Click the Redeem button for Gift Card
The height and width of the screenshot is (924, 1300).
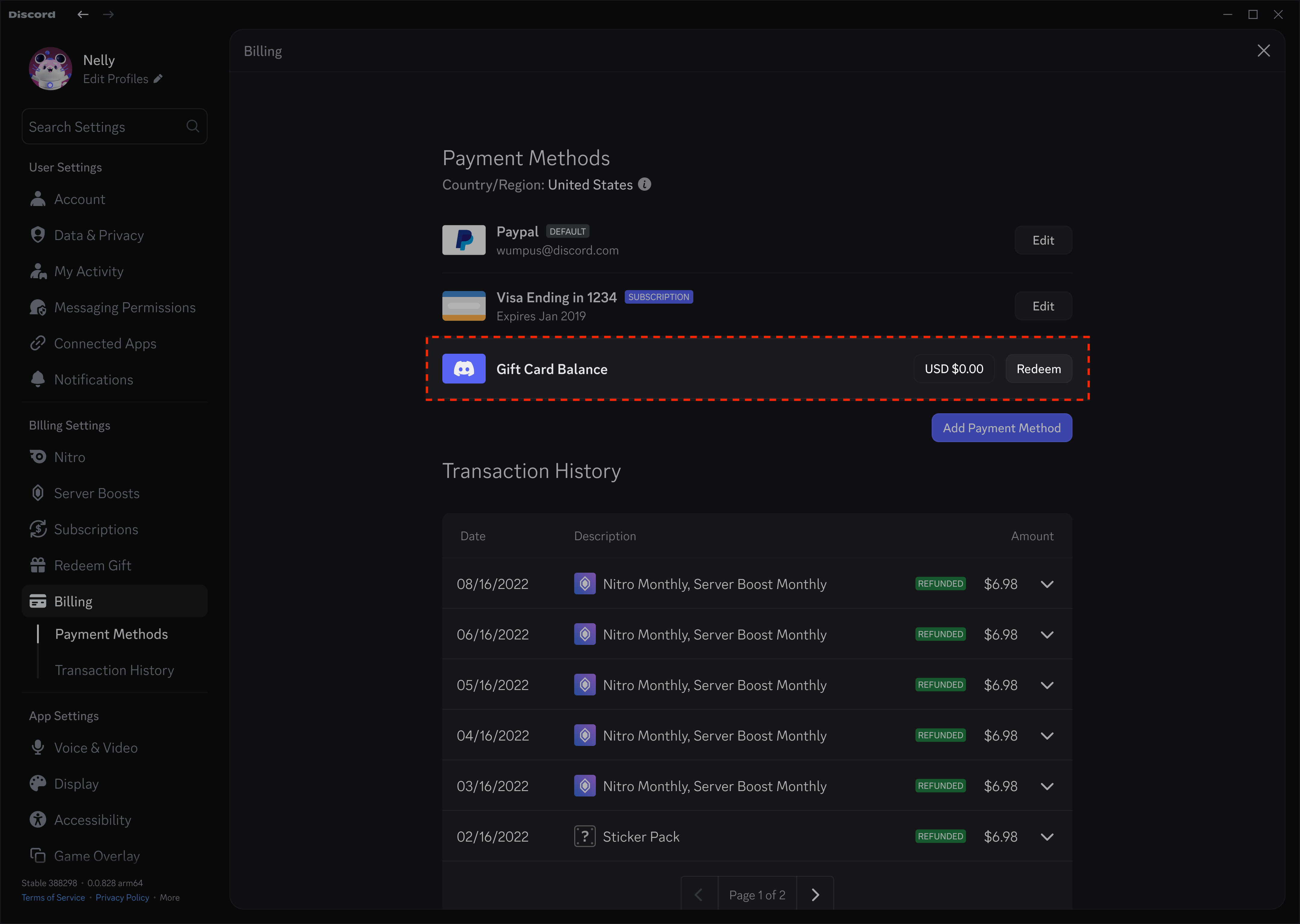tap(1039, 369)
